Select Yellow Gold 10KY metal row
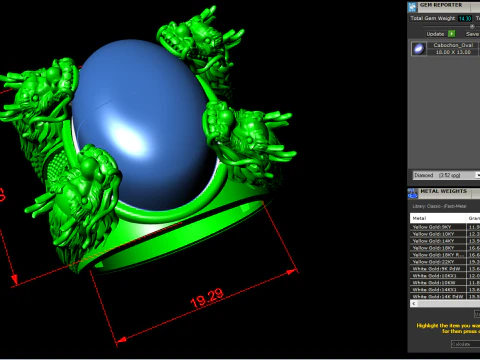The height and width of the screenshot is (360, 480). pos(445,234)
